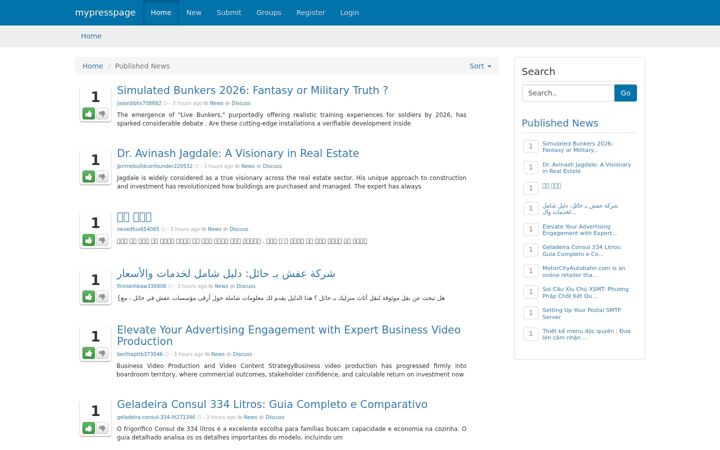Upvote the Arabic-titled moving company story
This screenshot has height=450, width=720.
pos(89,297)
